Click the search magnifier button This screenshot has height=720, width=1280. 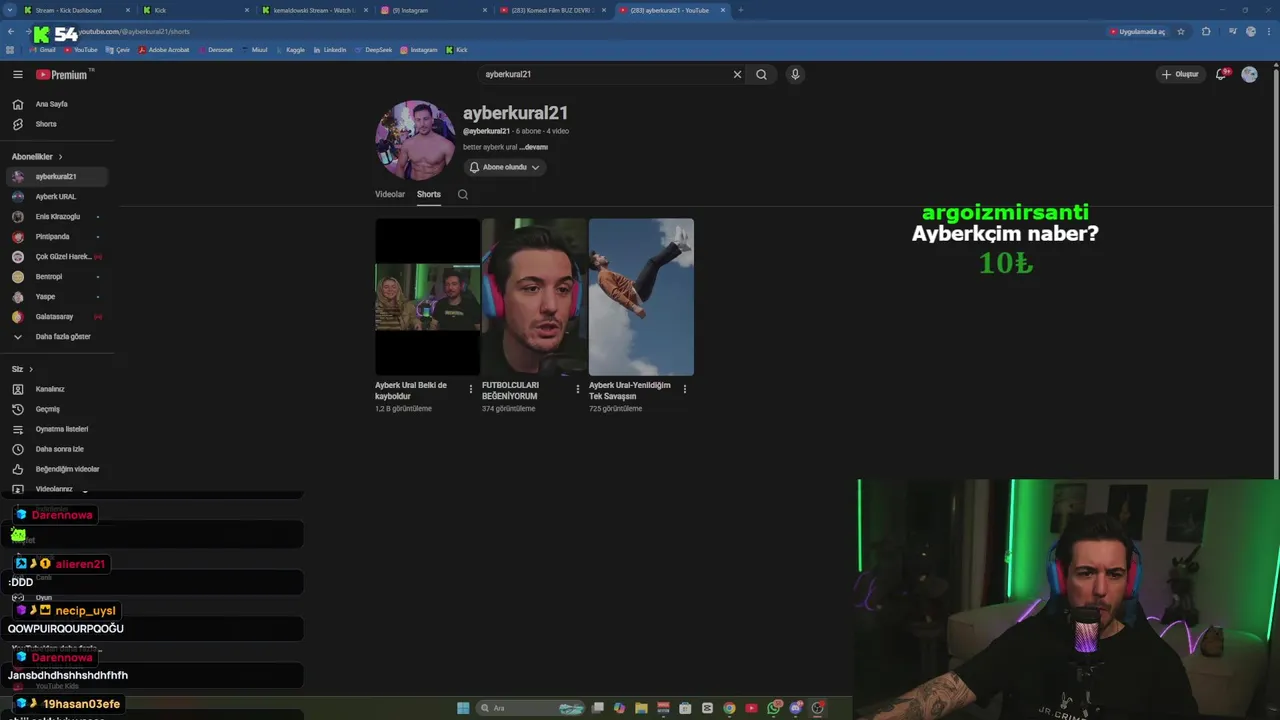pyautogui.click(x=761, y=74)
